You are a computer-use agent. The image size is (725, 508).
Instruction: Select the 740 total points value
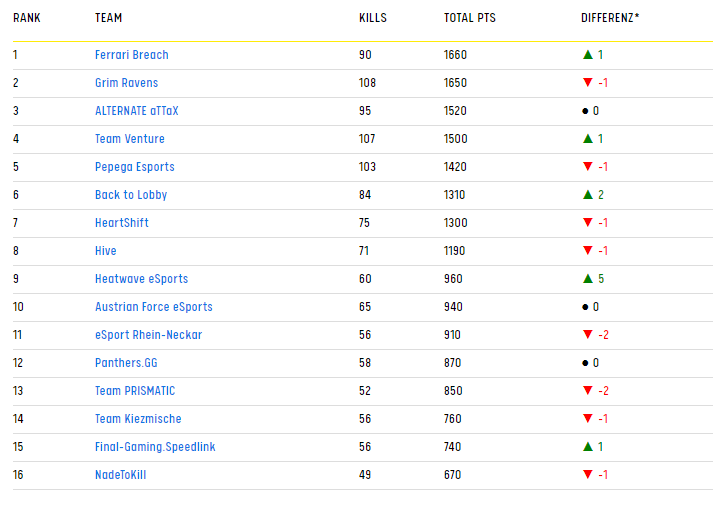(x=452, y=447)
